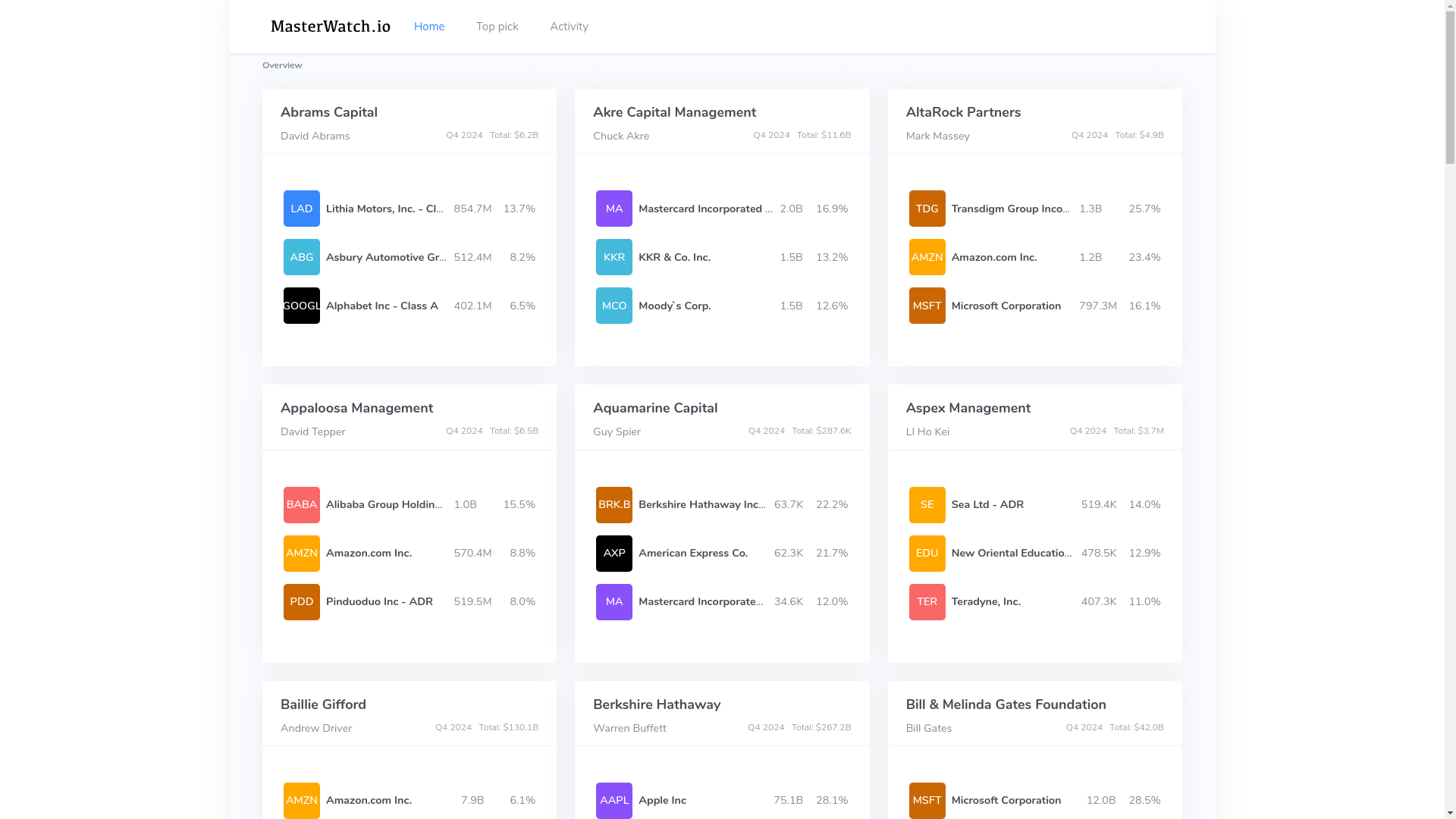Screen dimensions: 1456x819
Task: Click the Pinduoduo Inc - ADR name
Action: click(379, 602)
